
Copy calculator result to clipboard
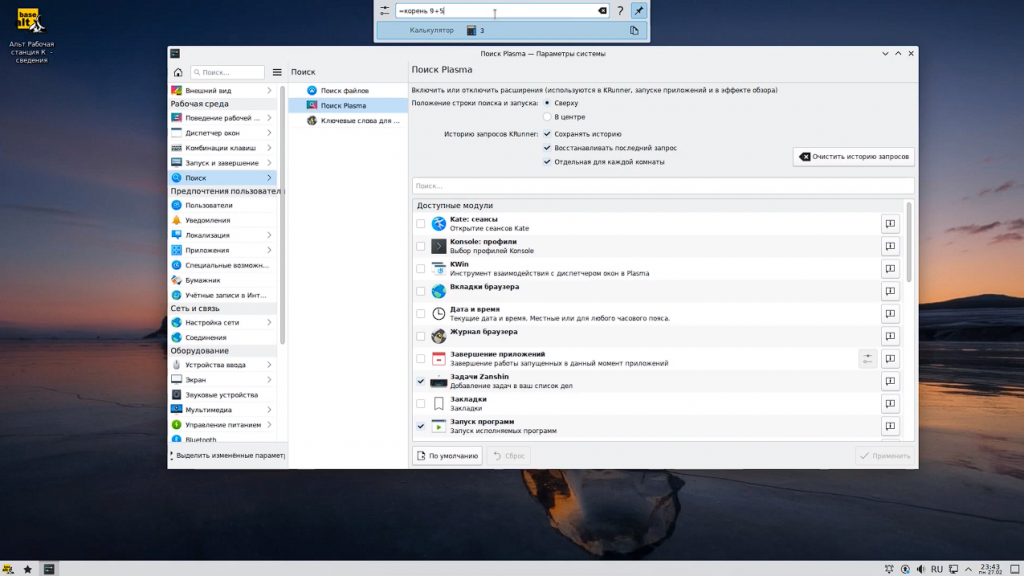click(634, 30)
